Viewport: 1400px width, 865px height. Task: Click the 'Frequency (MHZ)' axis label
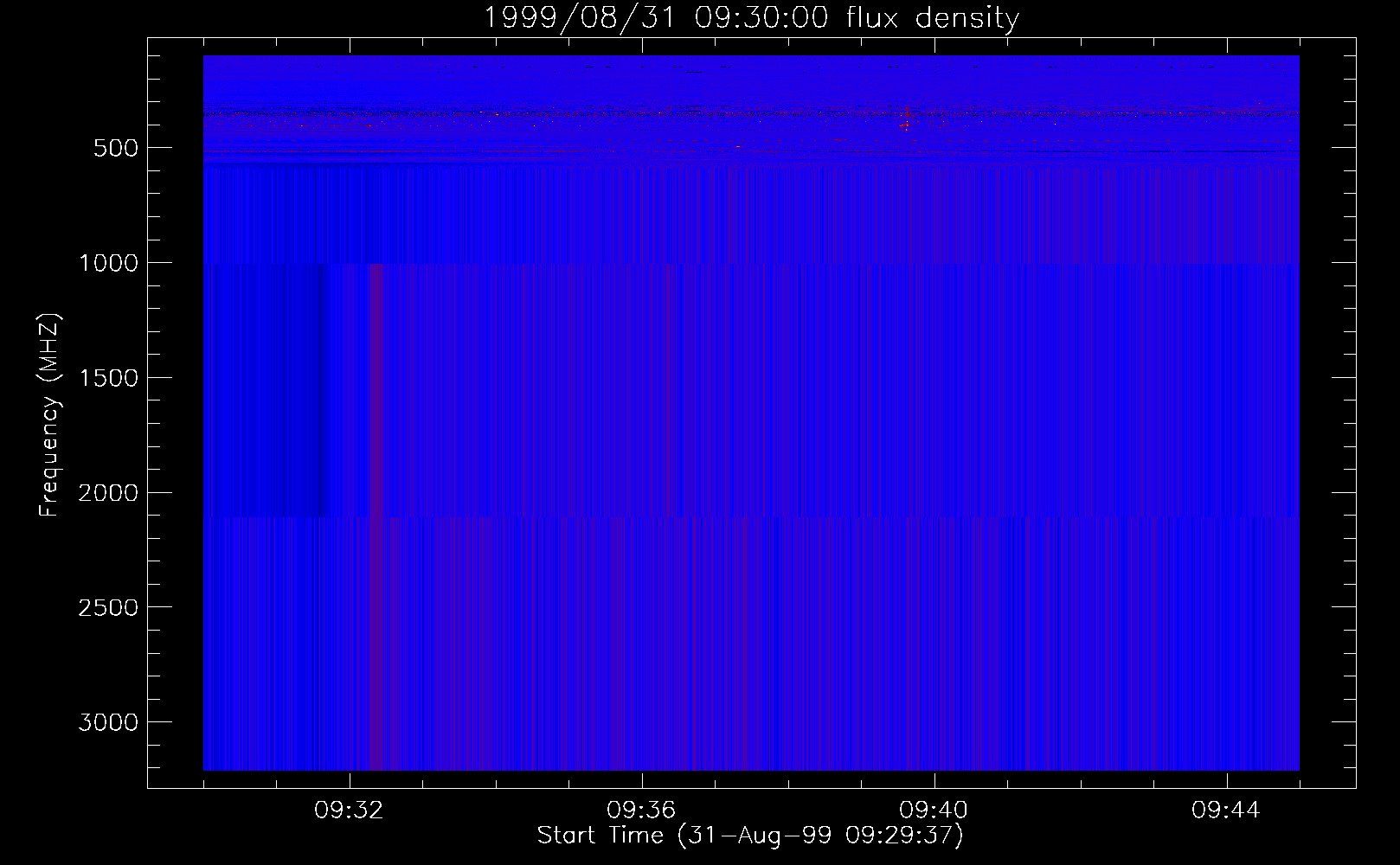pyautogui.click(x=49, y=414)
